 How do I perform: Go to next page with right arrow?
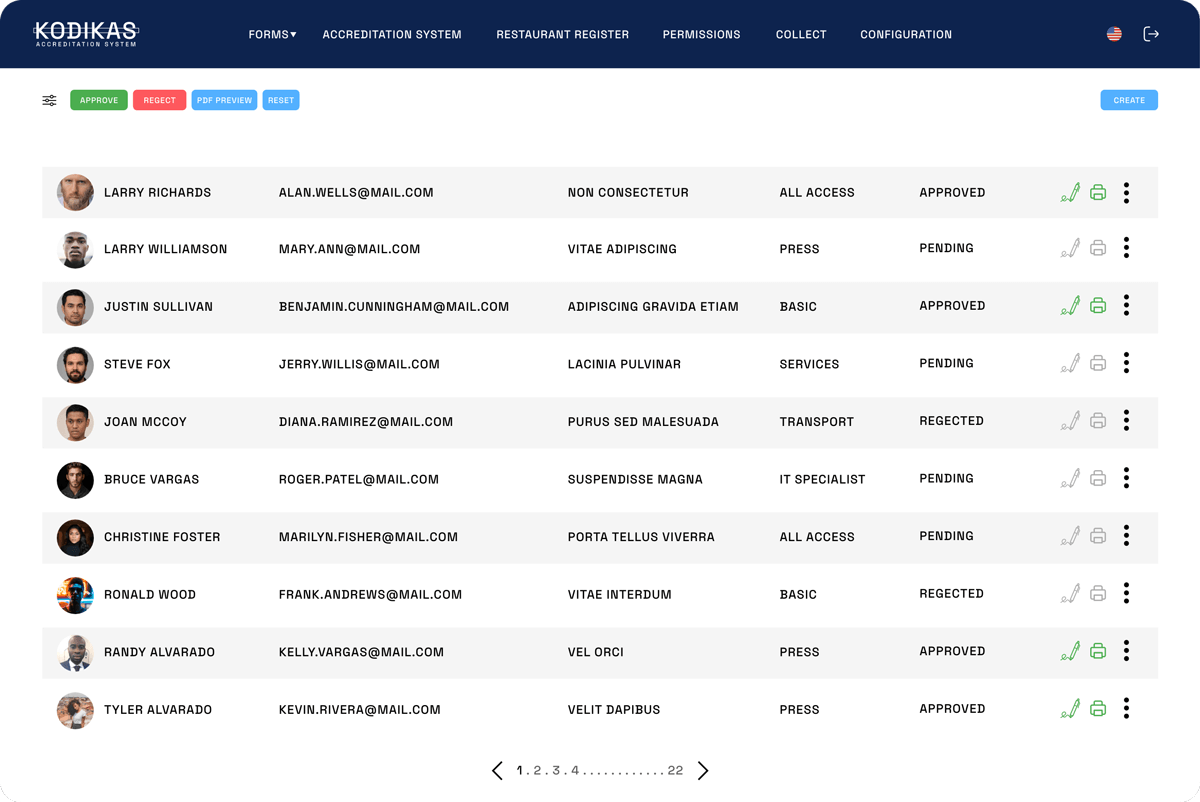pos(703,770)
